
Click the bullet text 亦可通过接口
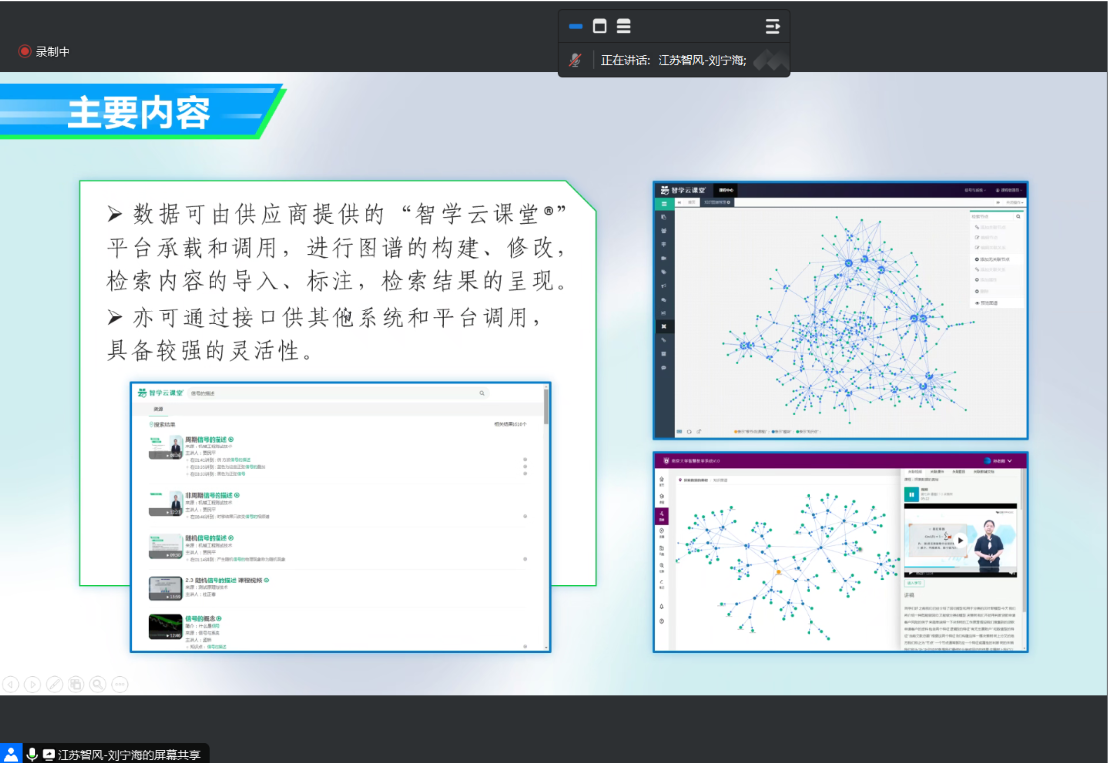tap(325, 333)
